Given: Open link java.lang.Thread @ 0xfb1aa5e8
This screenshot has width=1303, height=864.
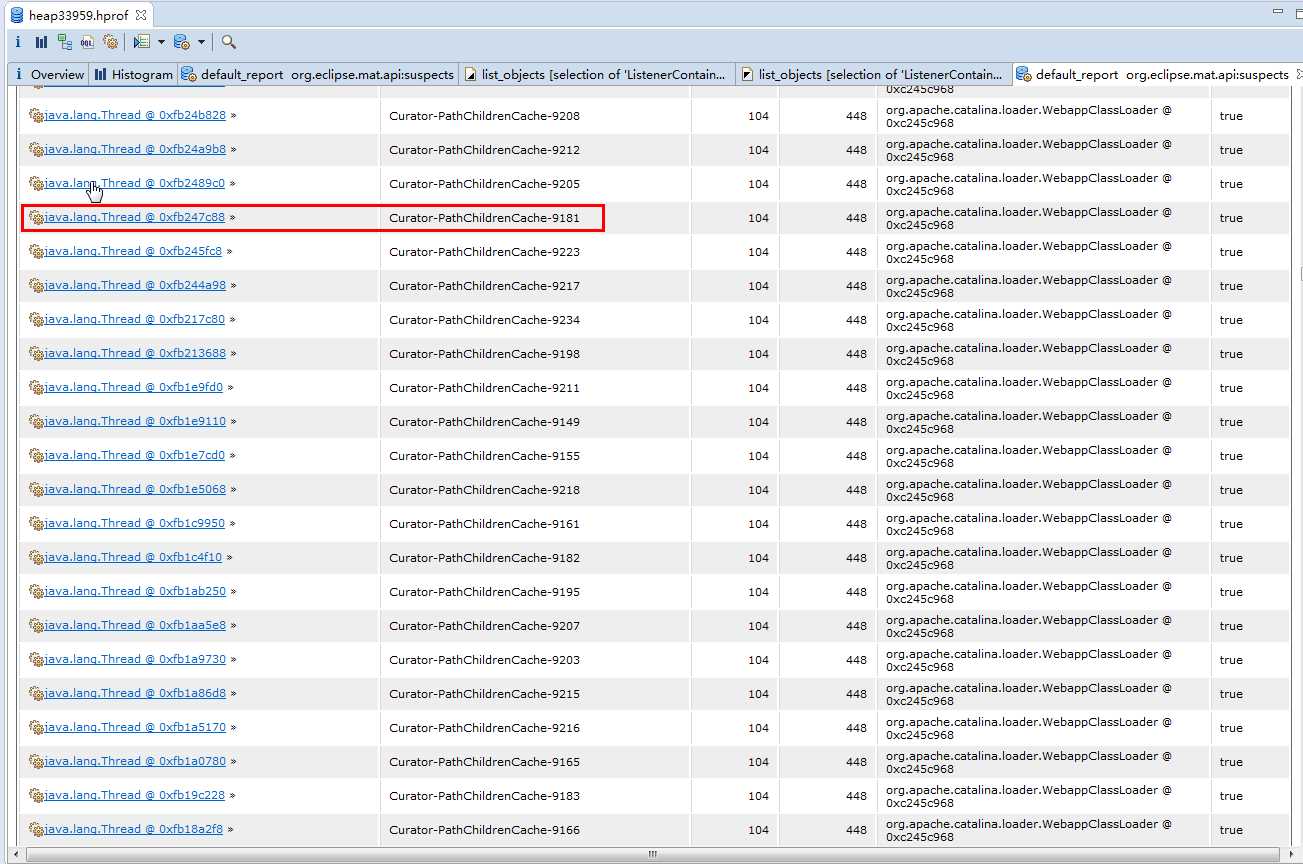Looking at the screenshot, I should click(135, 625).
